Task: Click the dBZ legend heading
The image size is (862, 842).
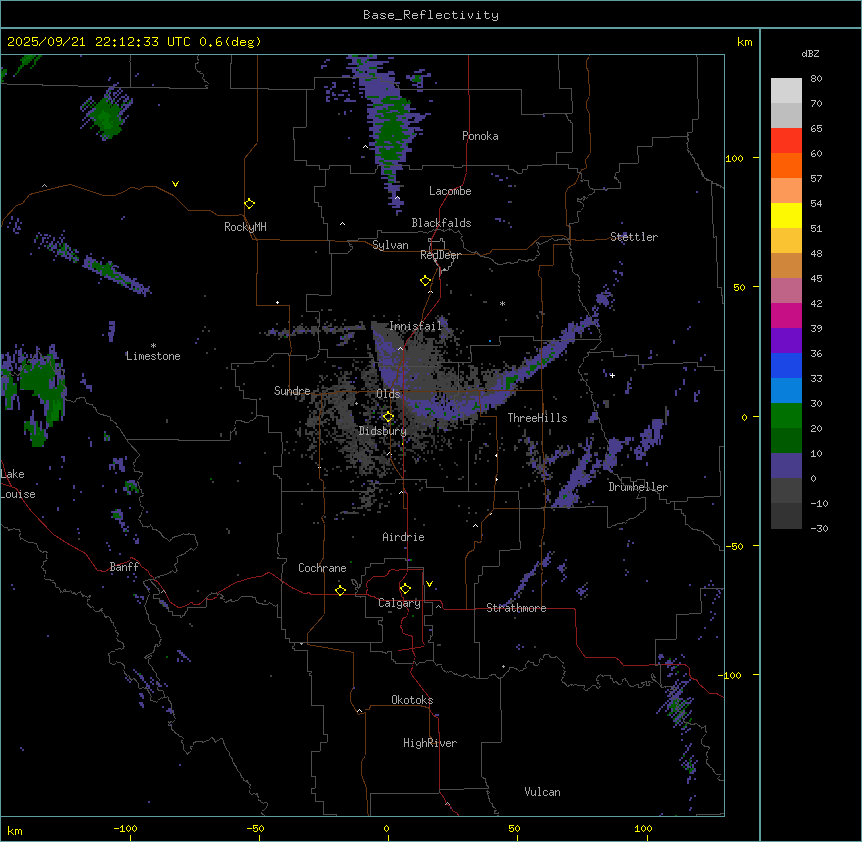Action: pos(811,53)
